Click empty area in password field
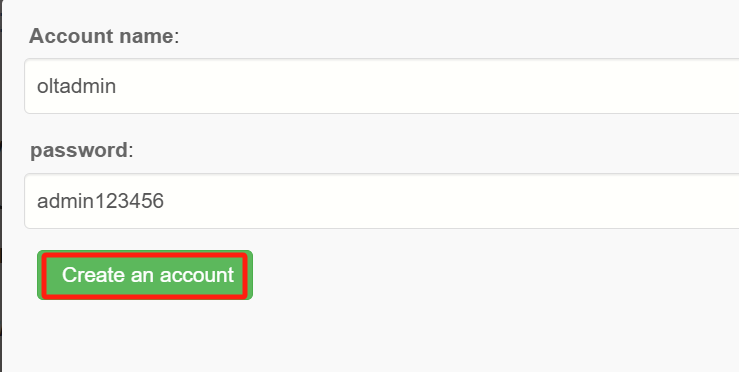The image size is (739, 372). (448, 201)
